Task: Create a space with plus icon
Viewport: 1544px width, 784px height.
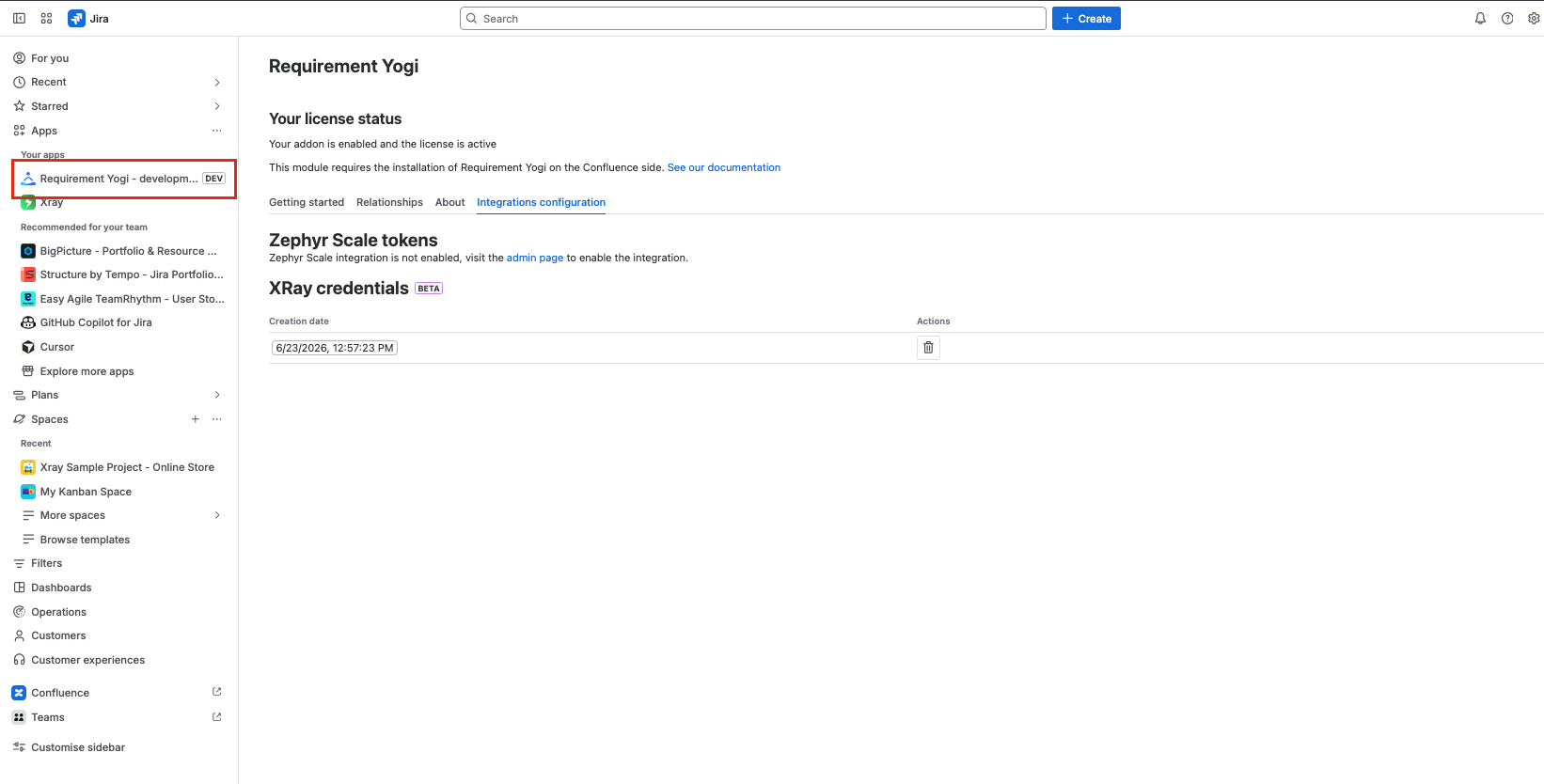Action: coord(196,419)
